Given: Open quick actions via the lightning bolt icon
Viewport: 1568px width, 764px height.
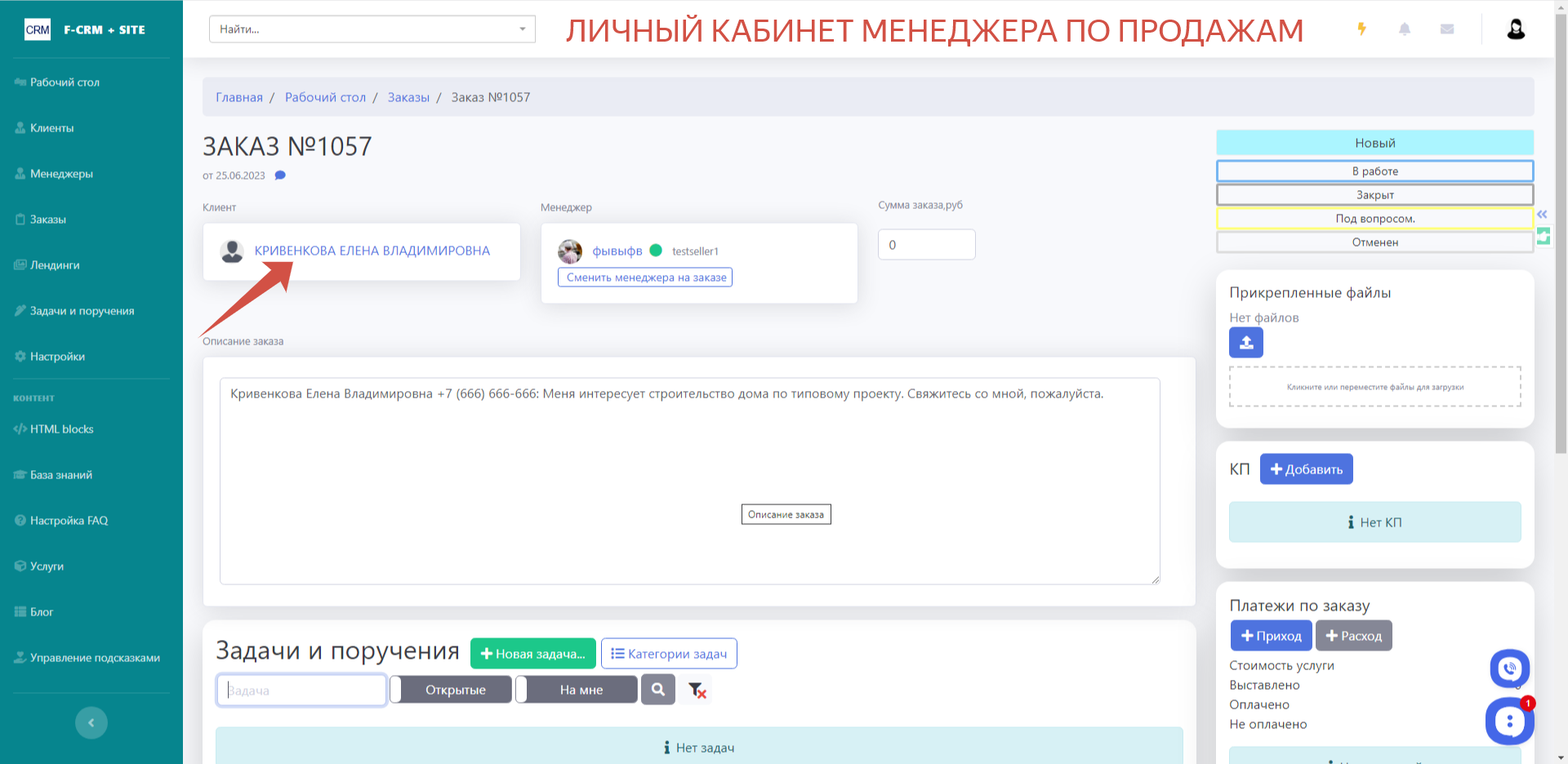Looking at the screenshot, I should 1362,29.
